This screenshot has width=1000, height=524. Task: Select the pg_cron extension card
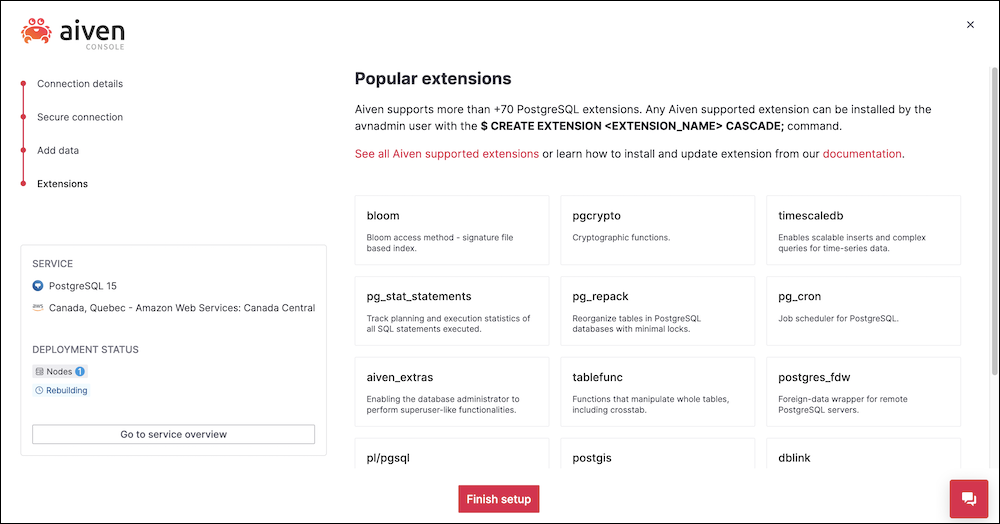pos(864,311)
